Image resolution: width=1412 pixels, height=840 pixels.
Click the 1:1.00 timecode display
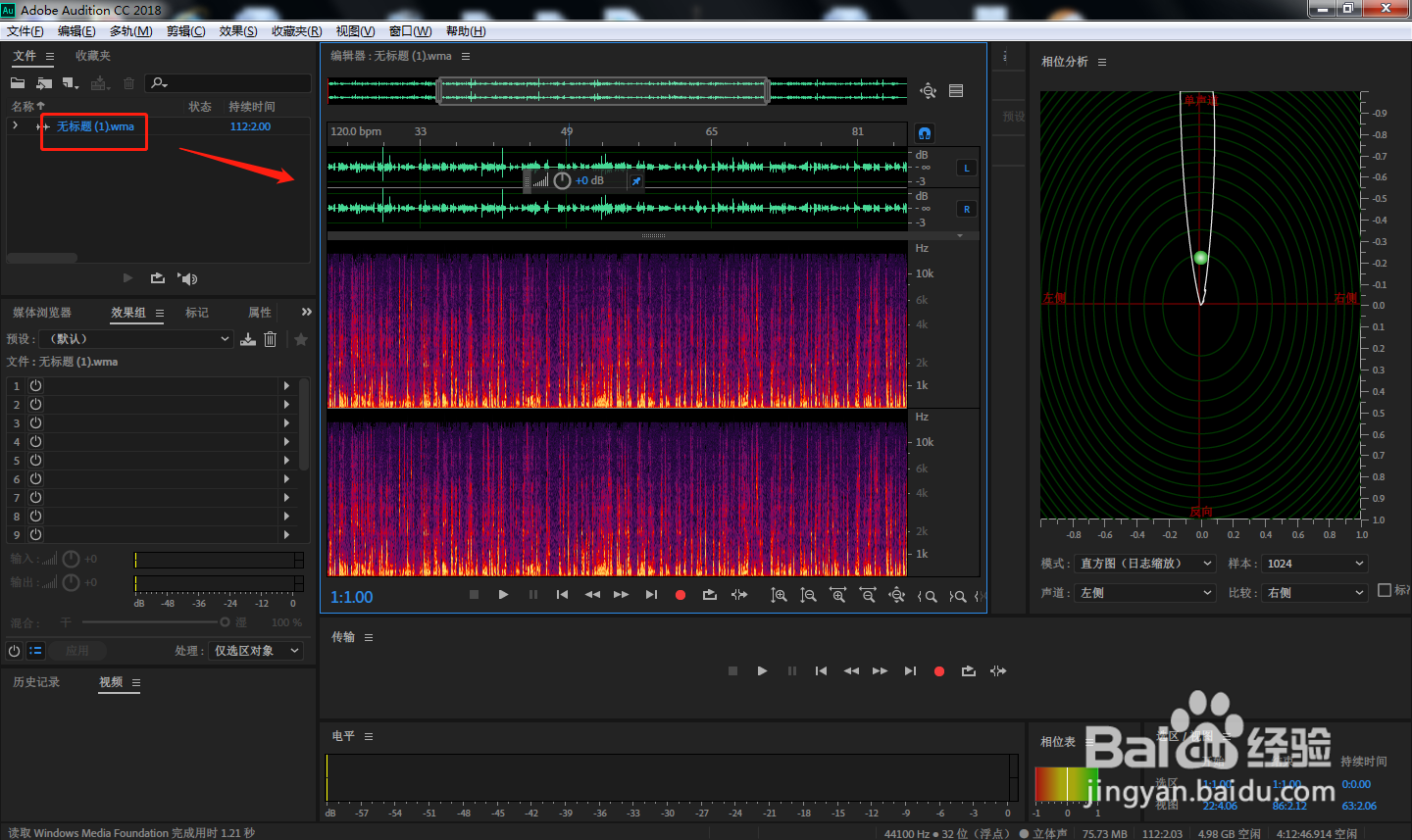(x=351, y=597)
